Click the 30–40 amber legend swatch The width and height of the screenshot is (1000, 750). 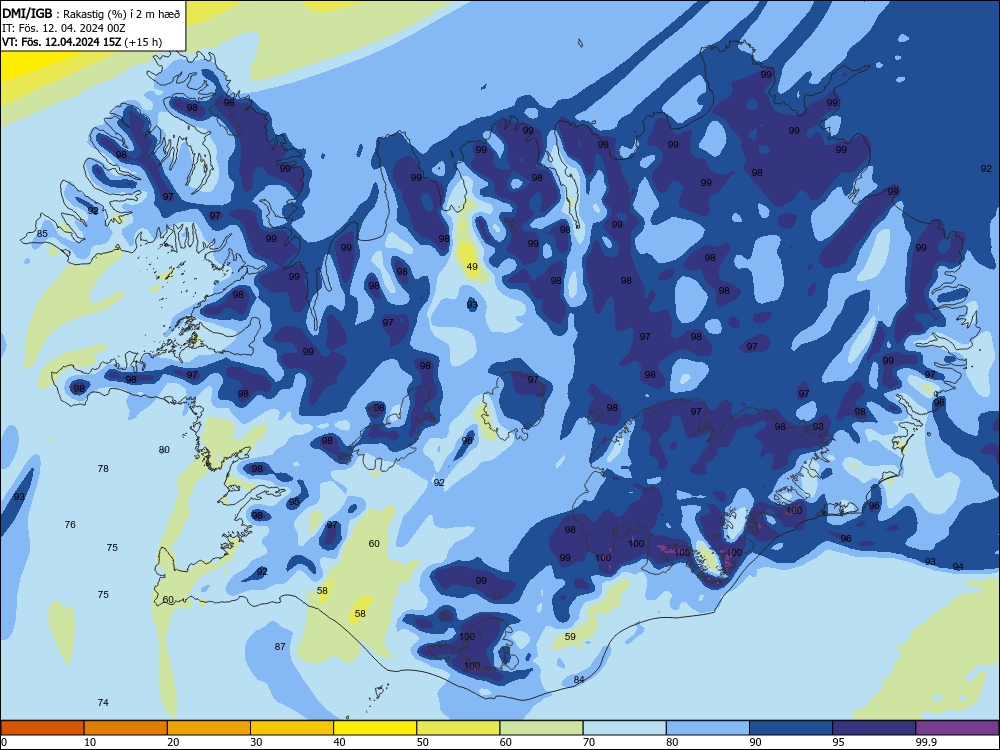[x=292, y=728]
